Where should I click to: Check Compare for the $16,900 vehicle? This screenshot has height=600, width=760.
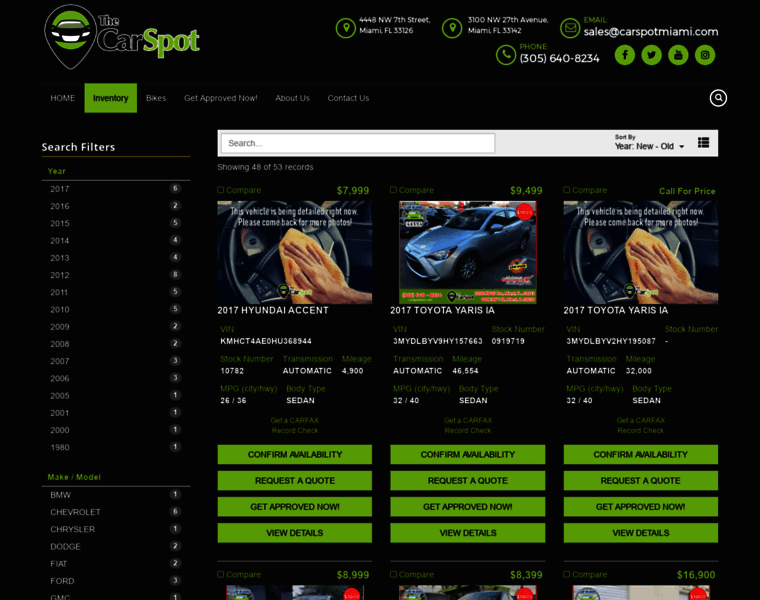click(x=566, y=574)
